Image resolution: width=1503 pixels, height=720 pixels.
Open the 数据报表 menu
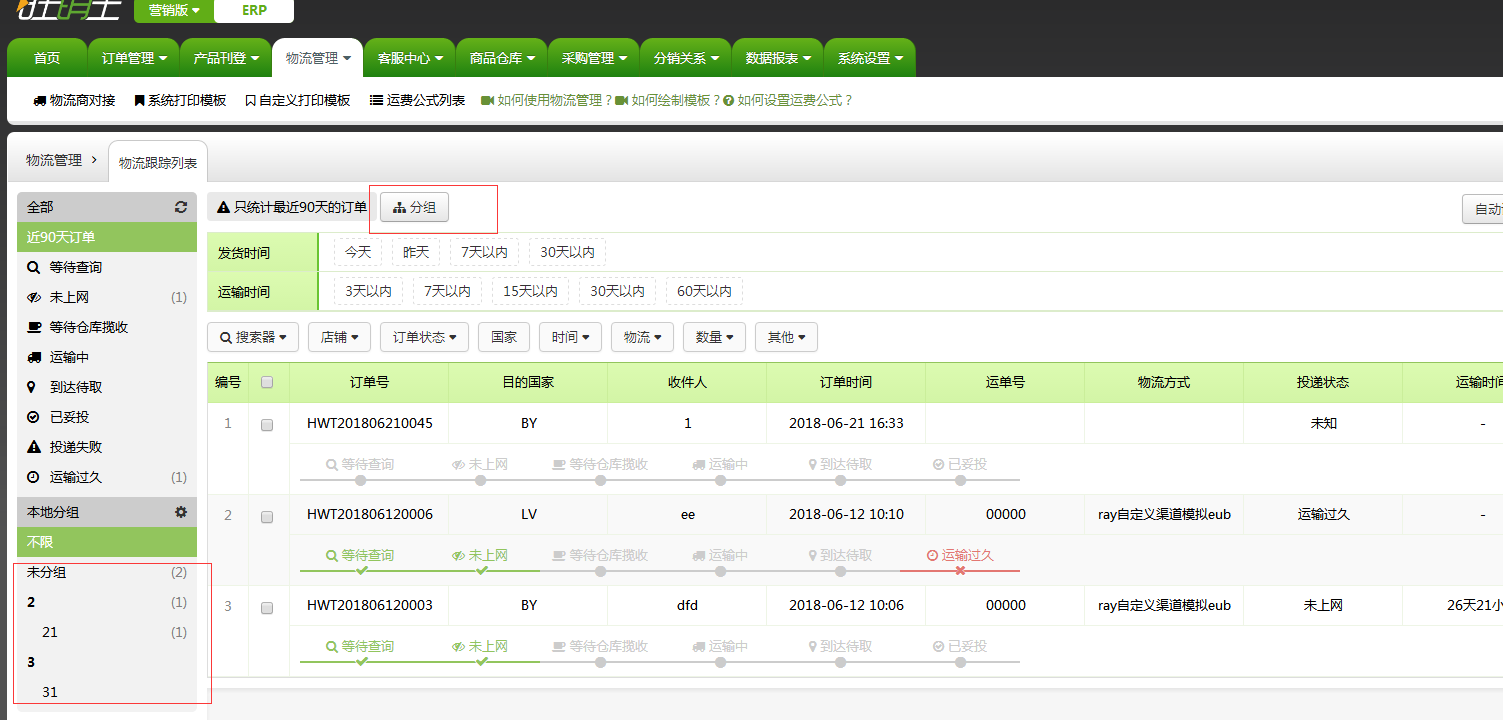[x=778, y=58]
